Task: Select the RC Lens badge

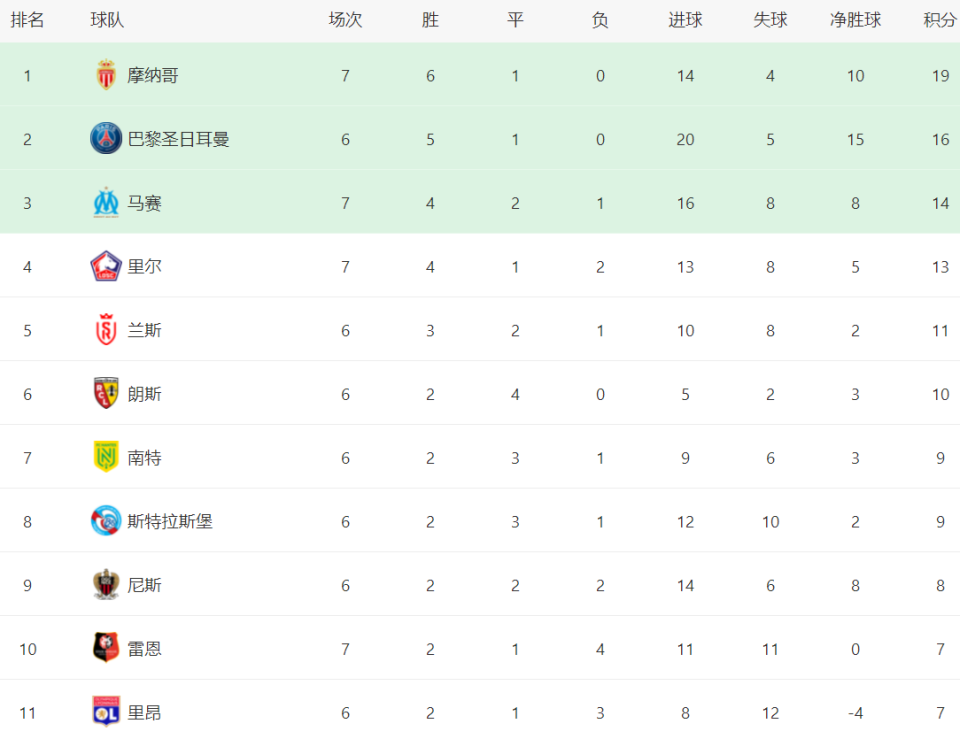Action: (x=106, y=394)
